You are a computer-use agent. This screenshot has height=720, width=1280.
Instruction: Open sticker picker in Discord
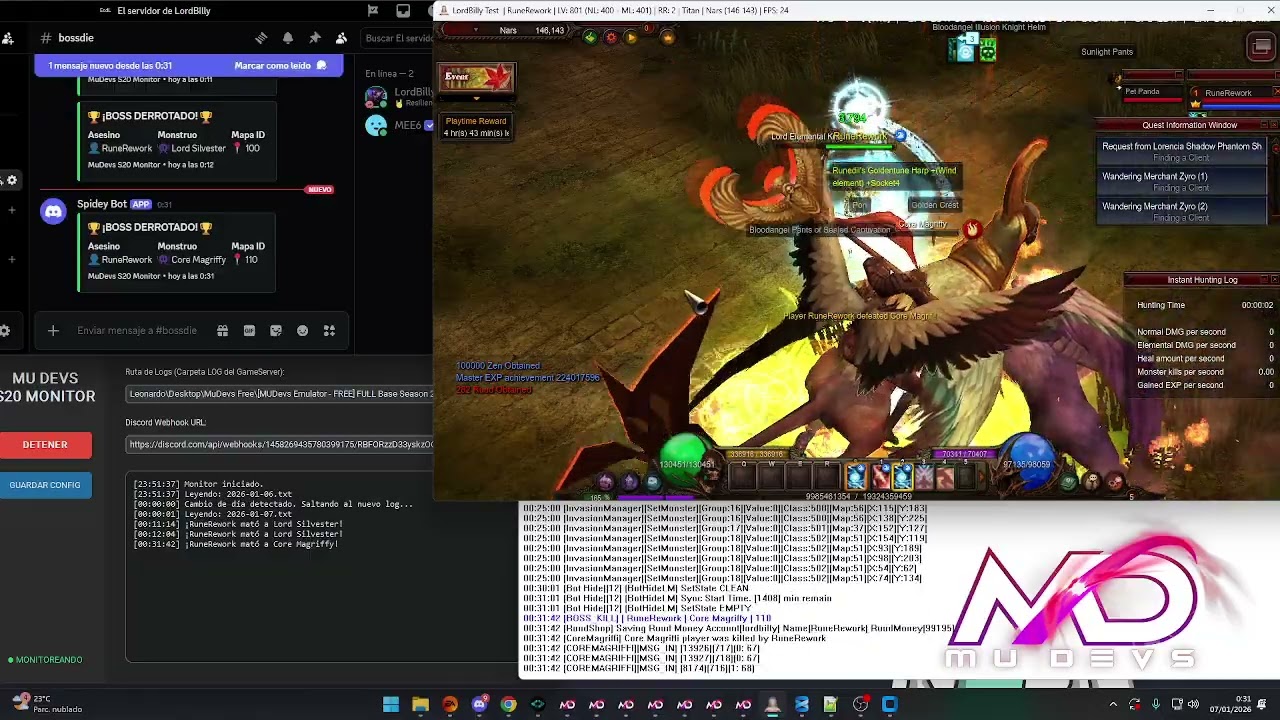[276, 330]
